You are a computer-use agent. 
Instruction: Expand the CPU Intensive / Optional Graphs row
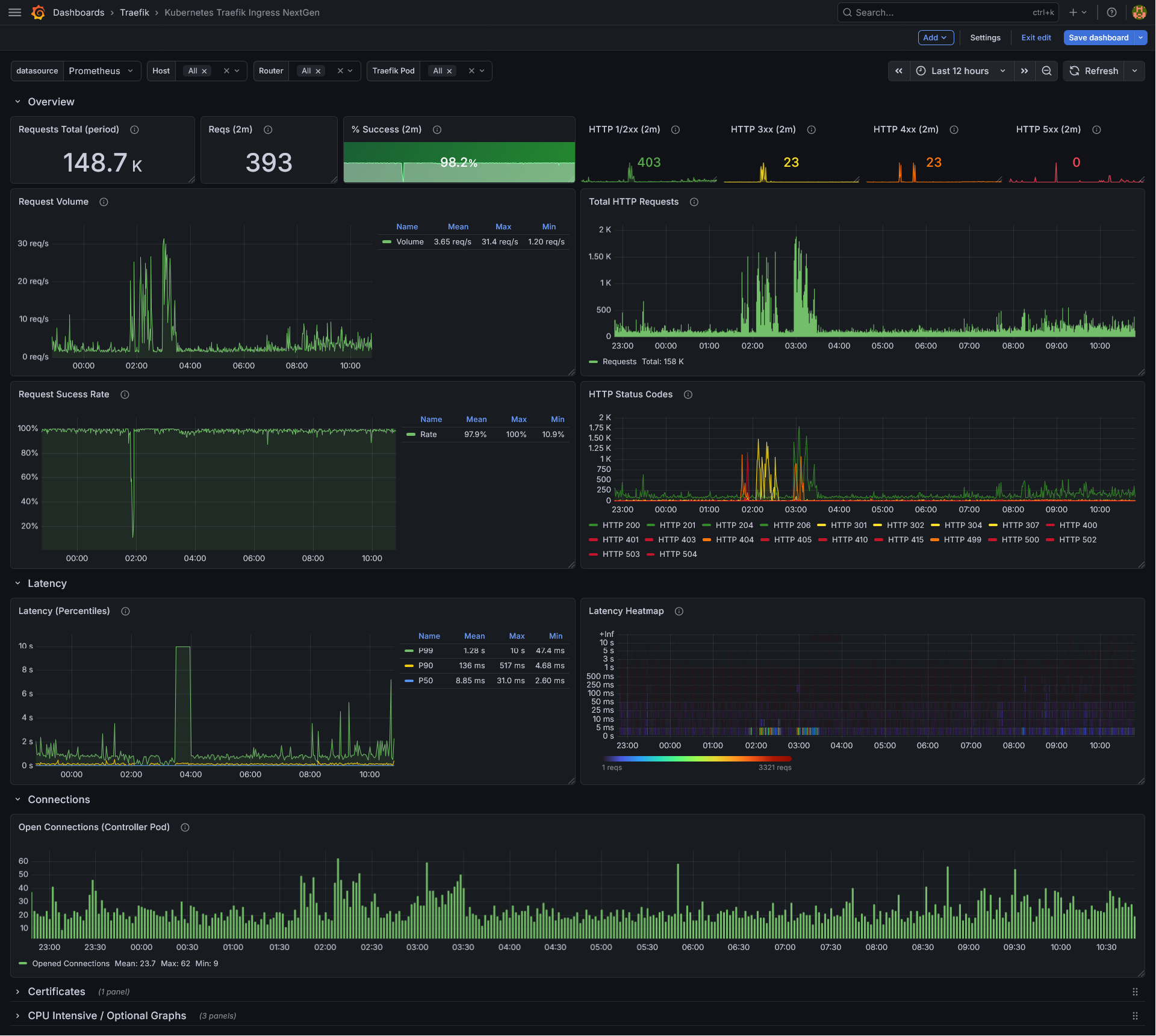[x=18, y=1016]
